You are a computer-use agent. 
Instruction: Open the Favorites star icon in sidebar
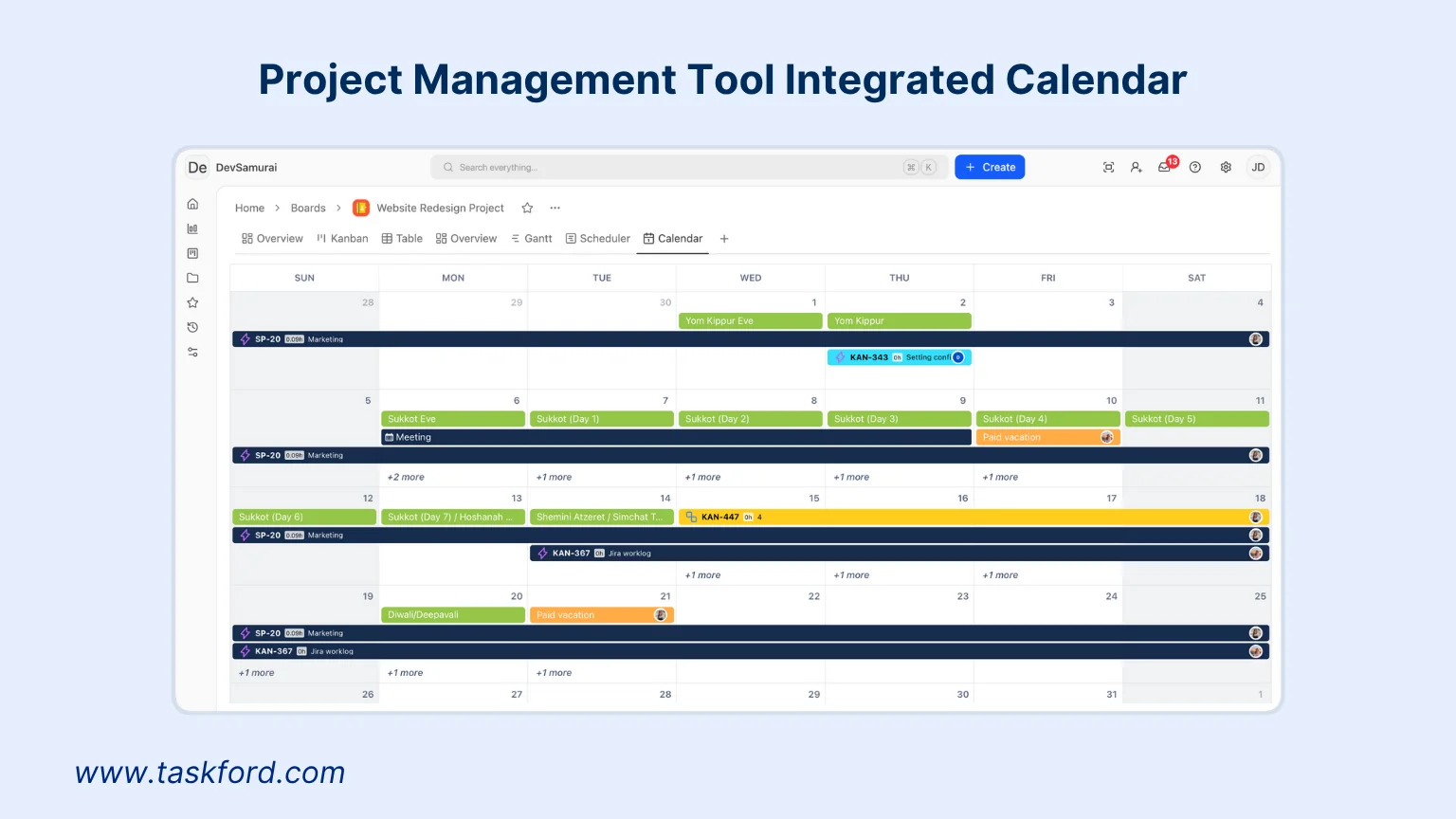192,302
